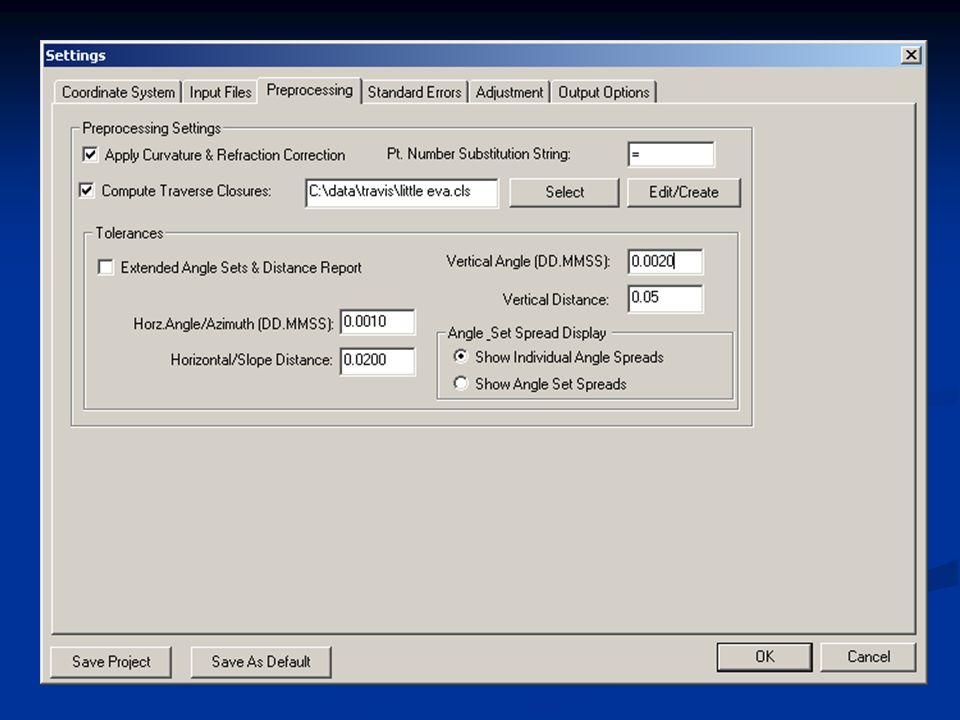This screenshot has width=960, height=720.
Task: Click Save As Default button
Action: (261, 662)
